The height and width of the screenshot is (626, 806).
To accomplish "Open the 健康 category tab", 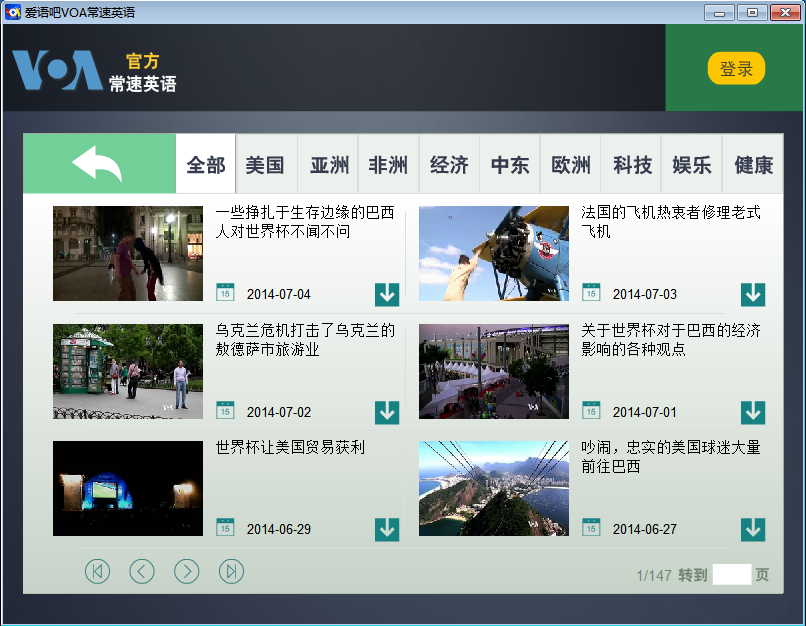I will (x=753, y=164).
